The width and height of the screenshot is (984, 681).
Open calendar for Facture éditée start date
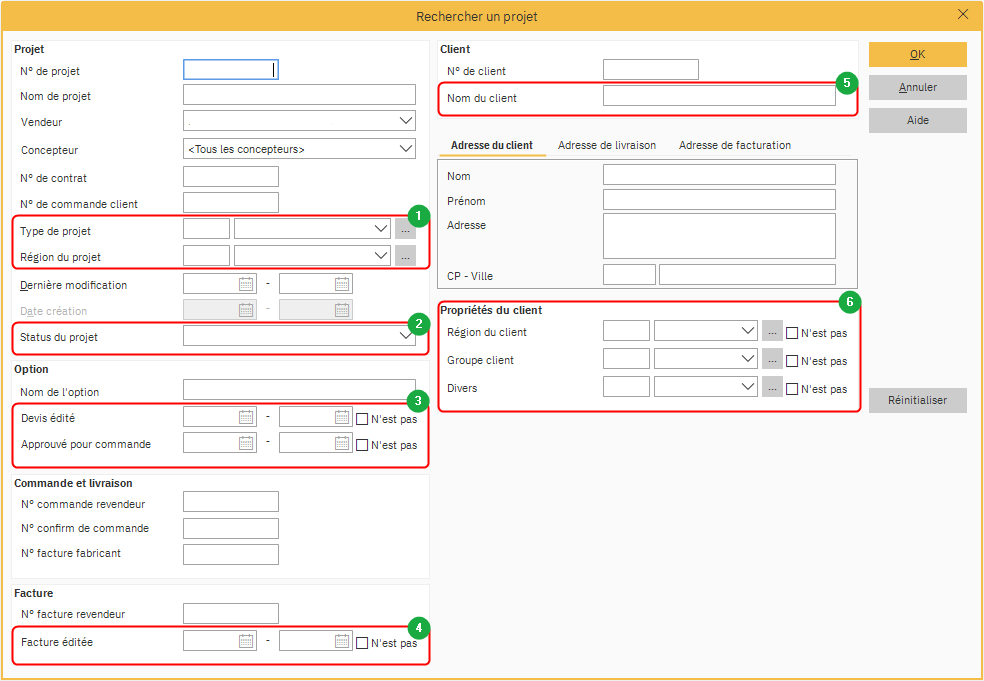tap(246, 642)
